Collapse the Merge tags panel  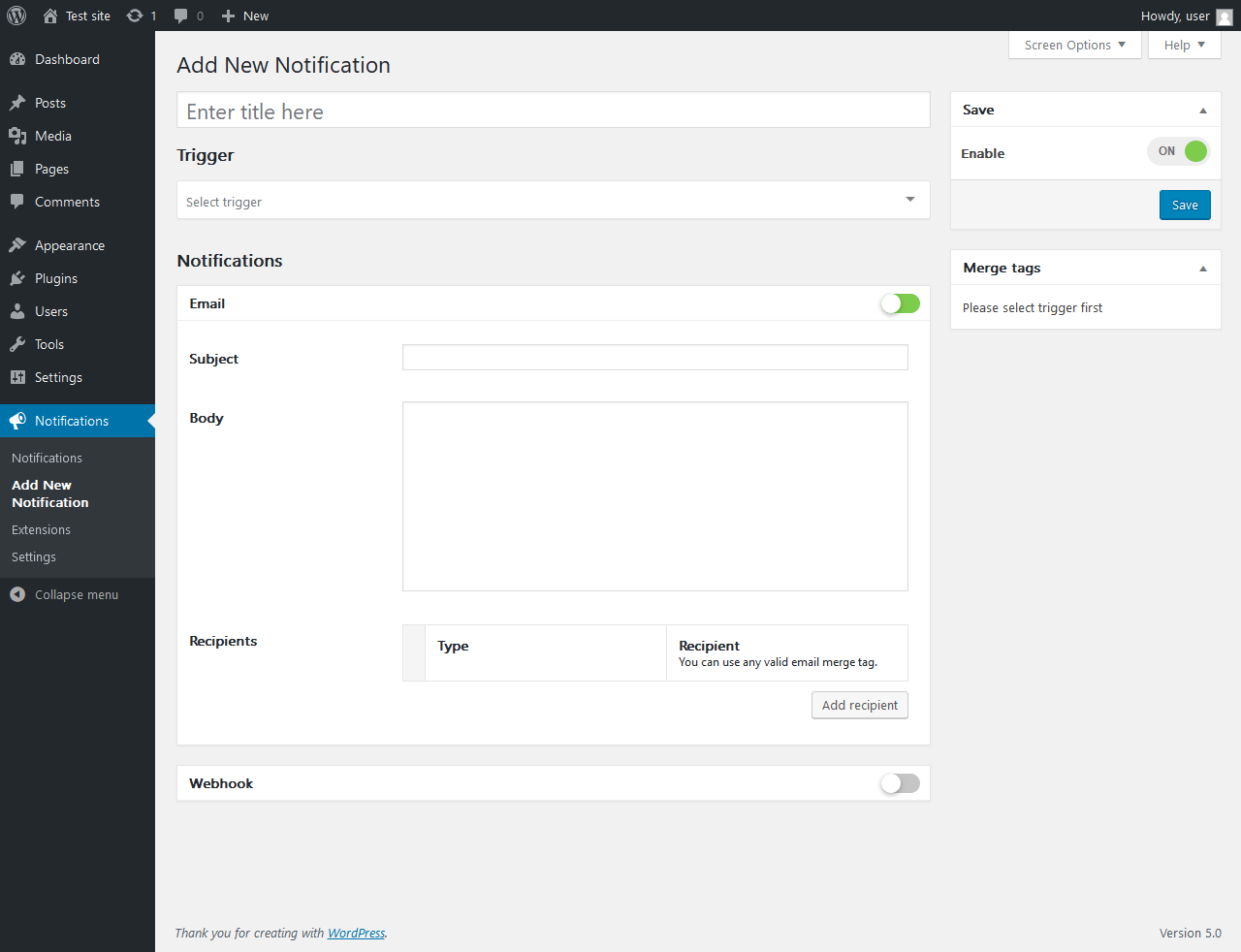[1203, 269]
